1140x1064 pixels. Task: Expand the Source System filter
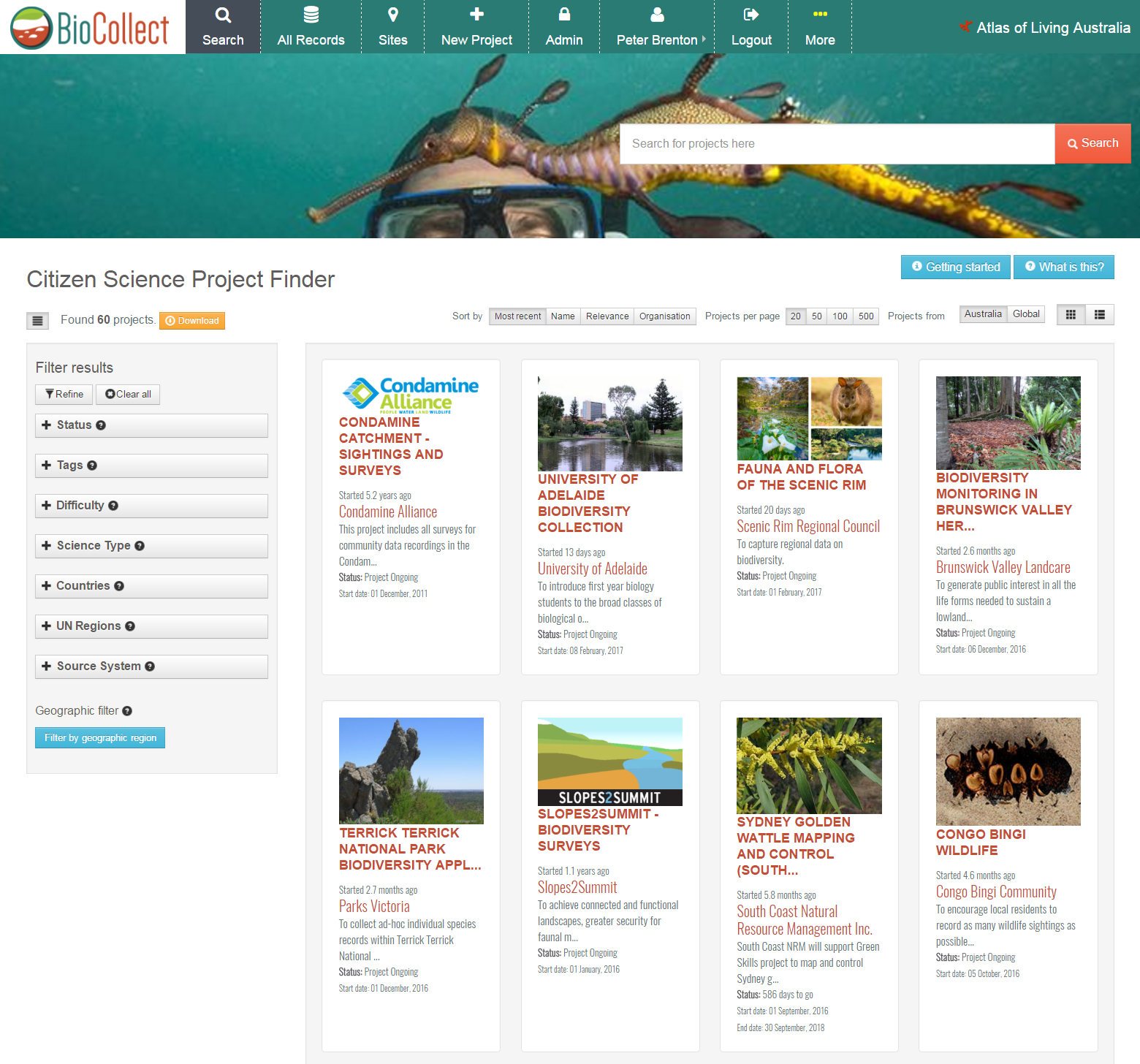(151, 666)
